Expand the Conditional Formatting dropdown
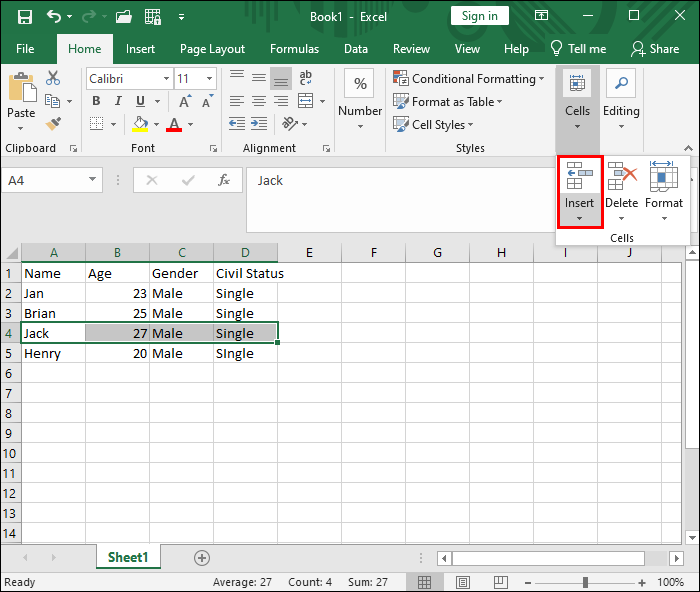700x592 pixels. pyautogui.click(x=469, y=79)
